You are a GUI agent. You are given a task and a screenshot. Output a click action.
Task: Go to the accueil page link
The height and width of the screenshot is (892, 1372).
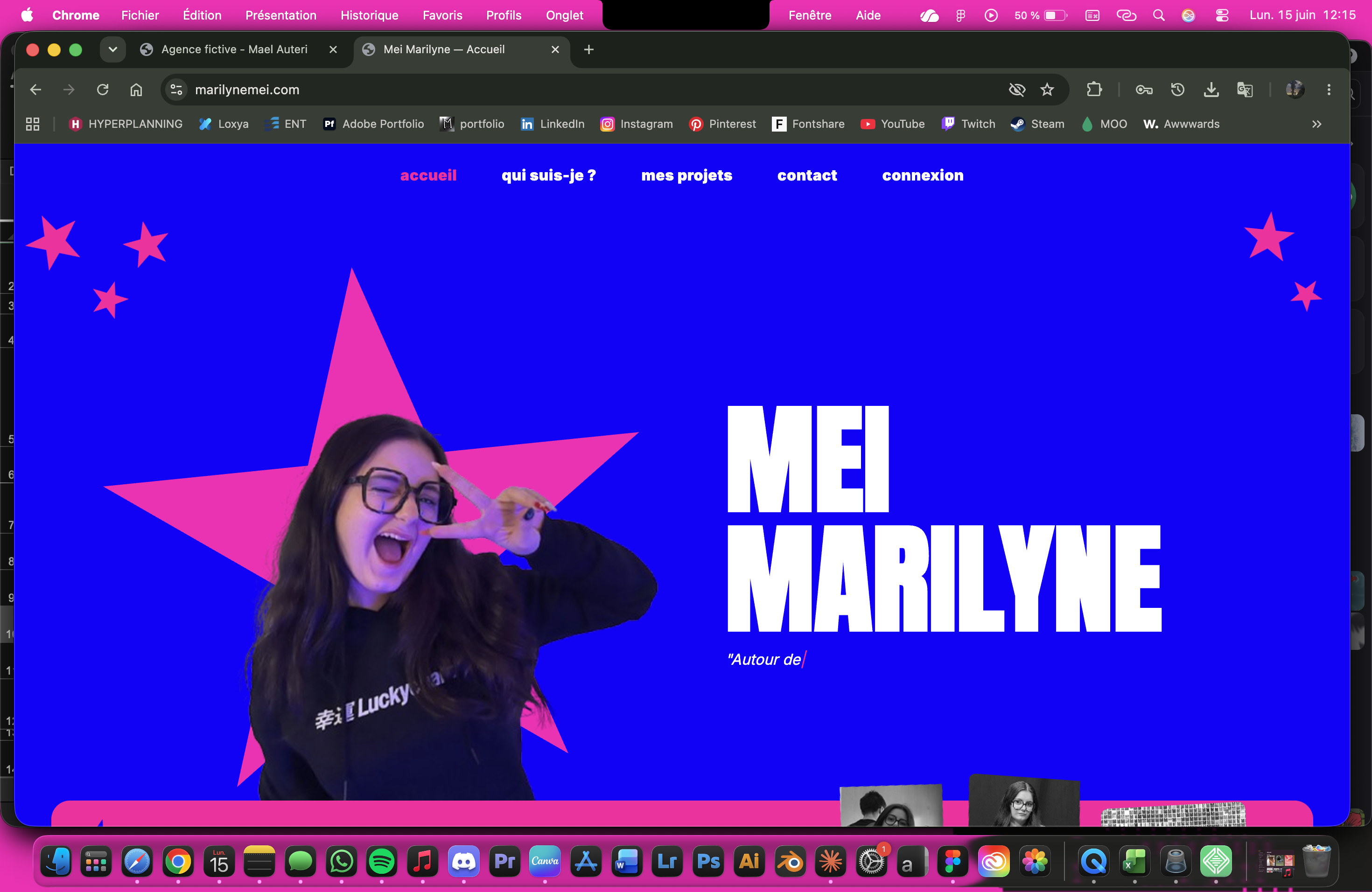[428, 175]
